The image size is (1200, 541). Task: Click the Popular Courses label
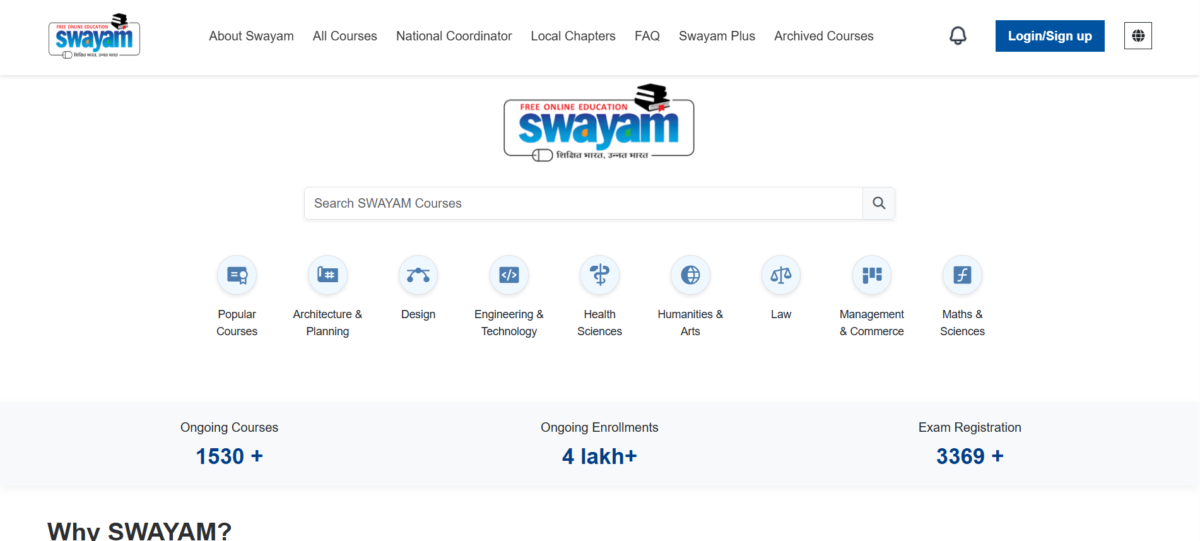237,322
